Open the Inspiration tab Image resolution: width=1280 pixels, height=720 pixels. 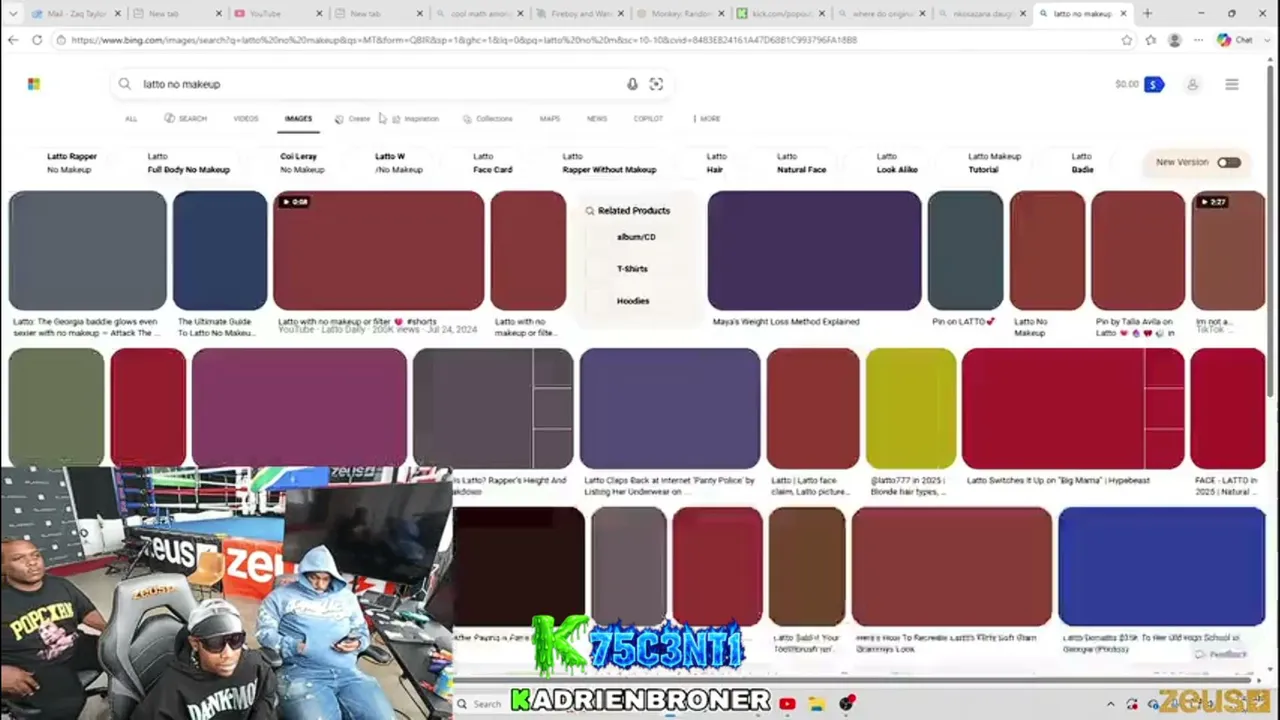pos(415,119)
